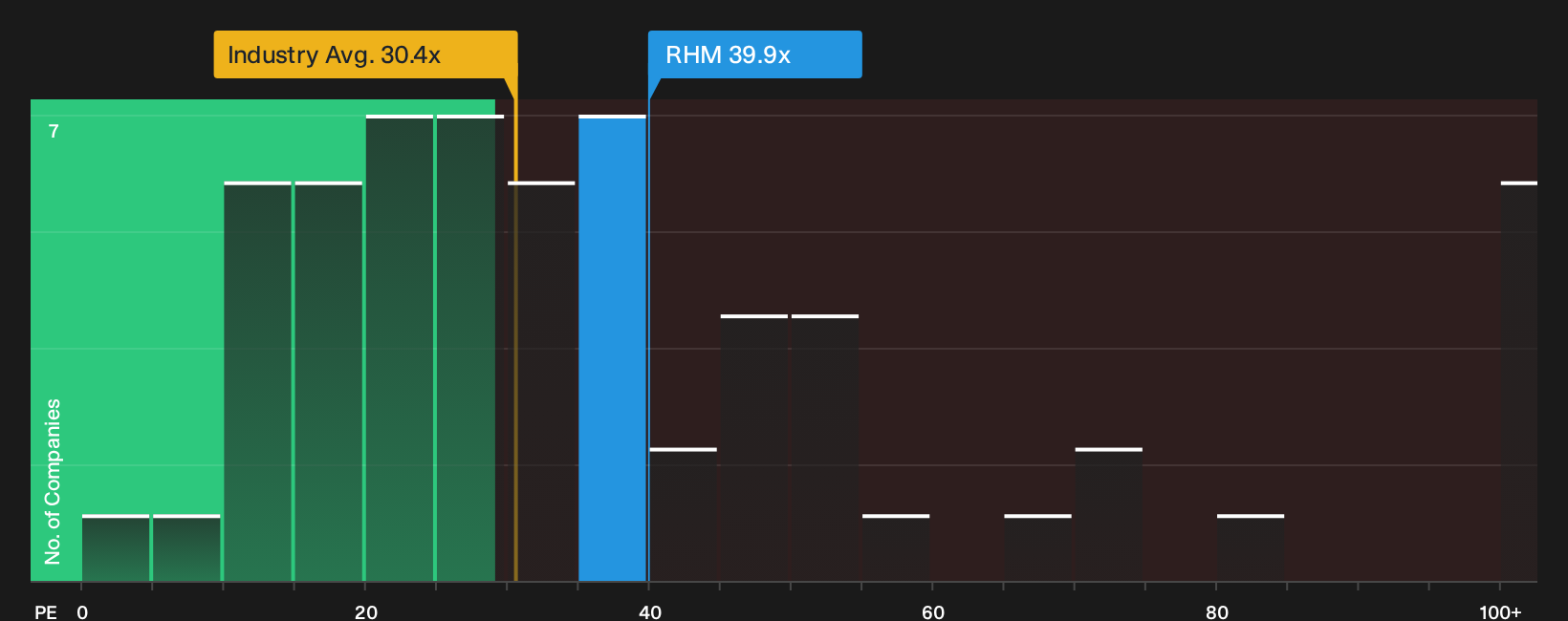Click the x-axis label 100+

click(1500, 611)
